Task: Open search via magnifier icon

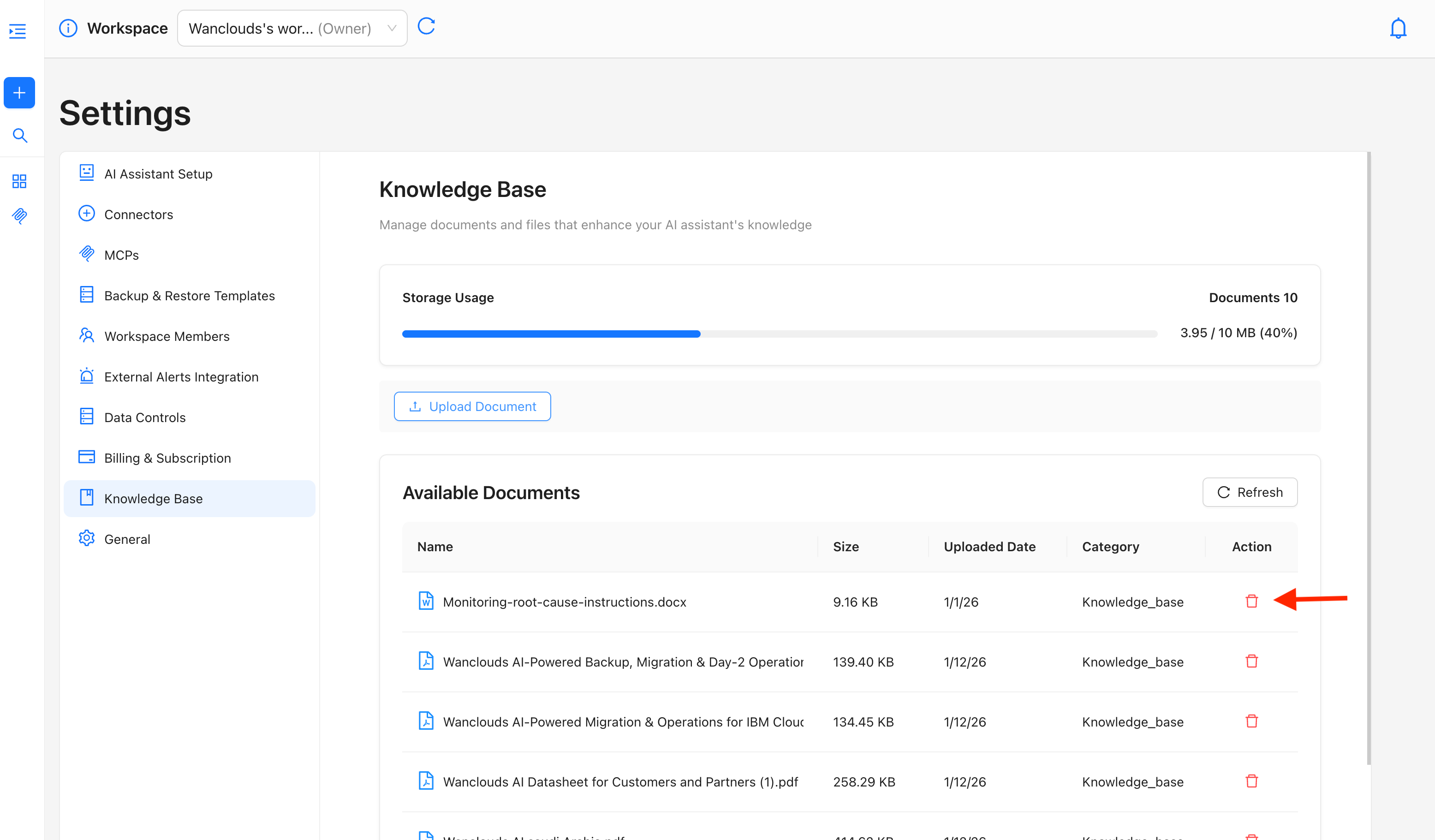Action: 20,136
